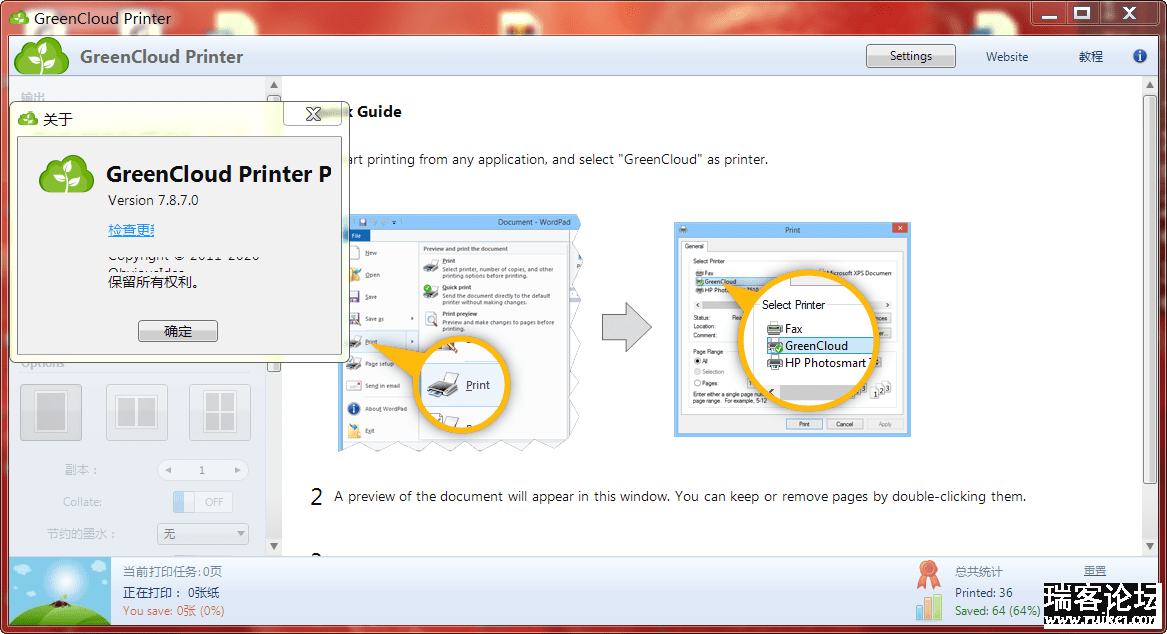Click the title bar GreenCloud icon
Screen dimensions: 1167x634
tap(19, 17)
